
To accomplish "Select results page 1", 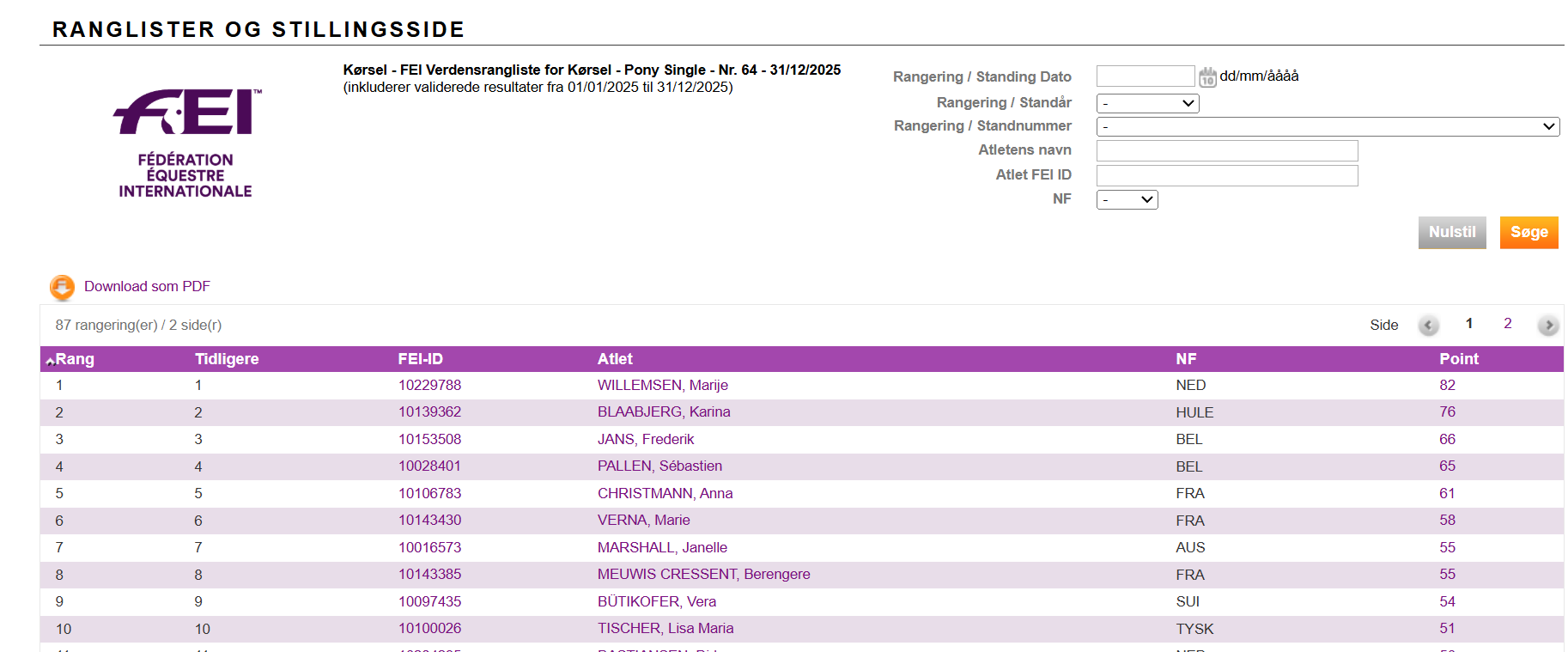I will (1469, 324).
